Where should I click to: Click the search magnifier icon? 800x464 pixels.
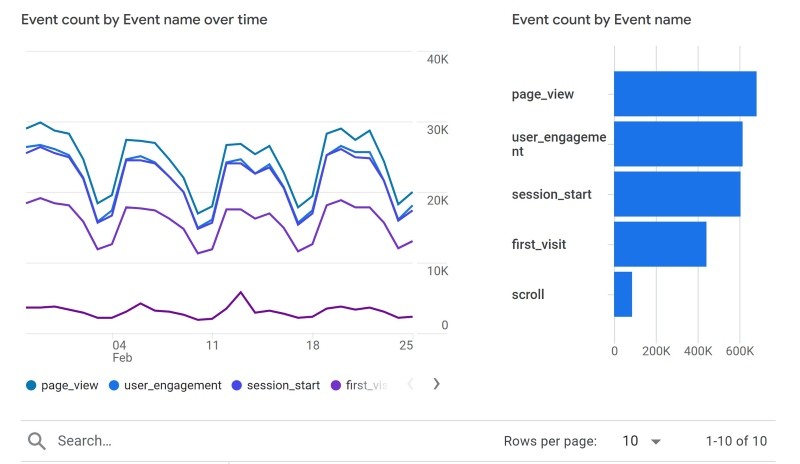point(37,441)
